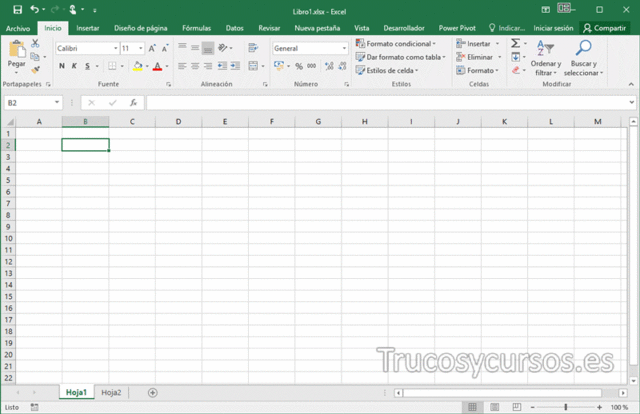Merge and center cells icon
This screenshot has height=414, width=640.
pyautogui.click(x=253, y=66)
